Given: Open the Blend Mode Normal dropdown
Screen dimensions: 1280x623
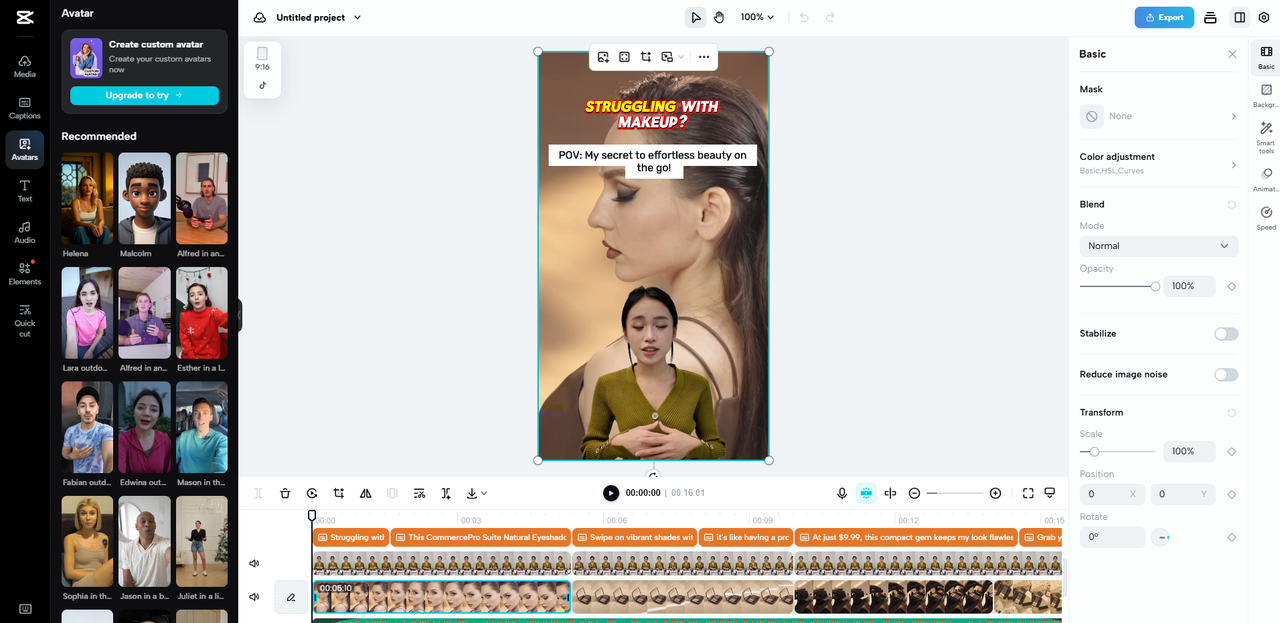Looking at the screenshot, I should (x=1159, y=246).
